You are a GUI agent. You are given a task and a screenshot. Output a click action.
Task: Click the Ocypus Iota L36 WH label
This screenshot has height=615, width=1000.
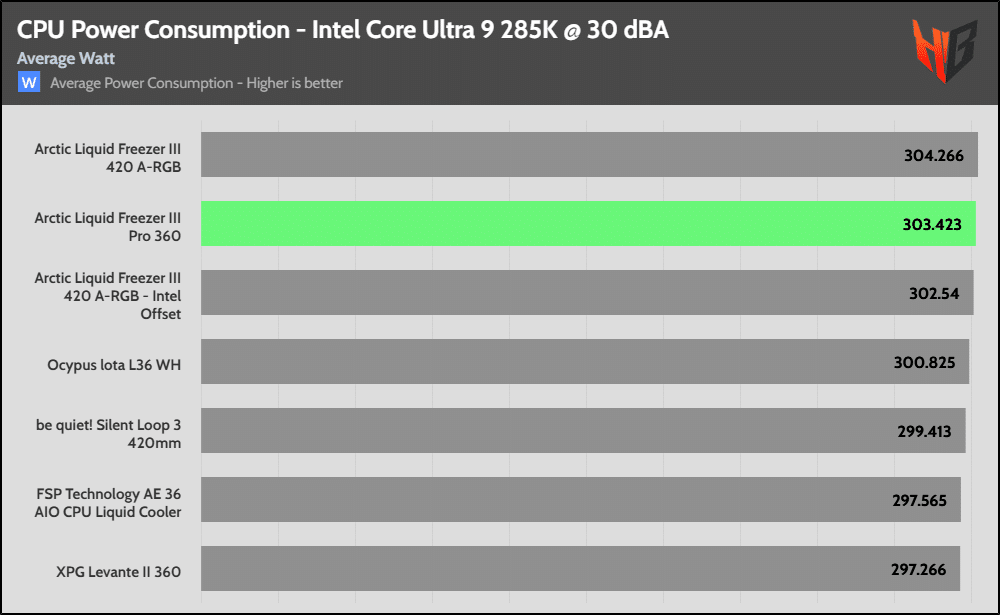(114, 365)
